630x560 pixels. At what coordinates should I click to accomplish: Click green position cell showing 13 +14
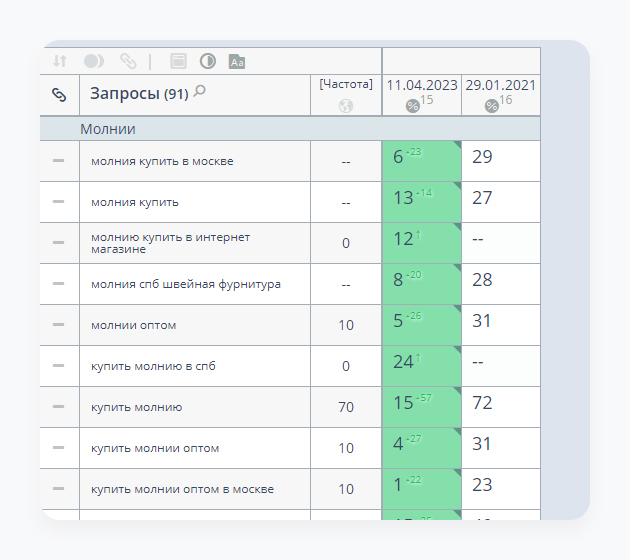coord(421,198)
